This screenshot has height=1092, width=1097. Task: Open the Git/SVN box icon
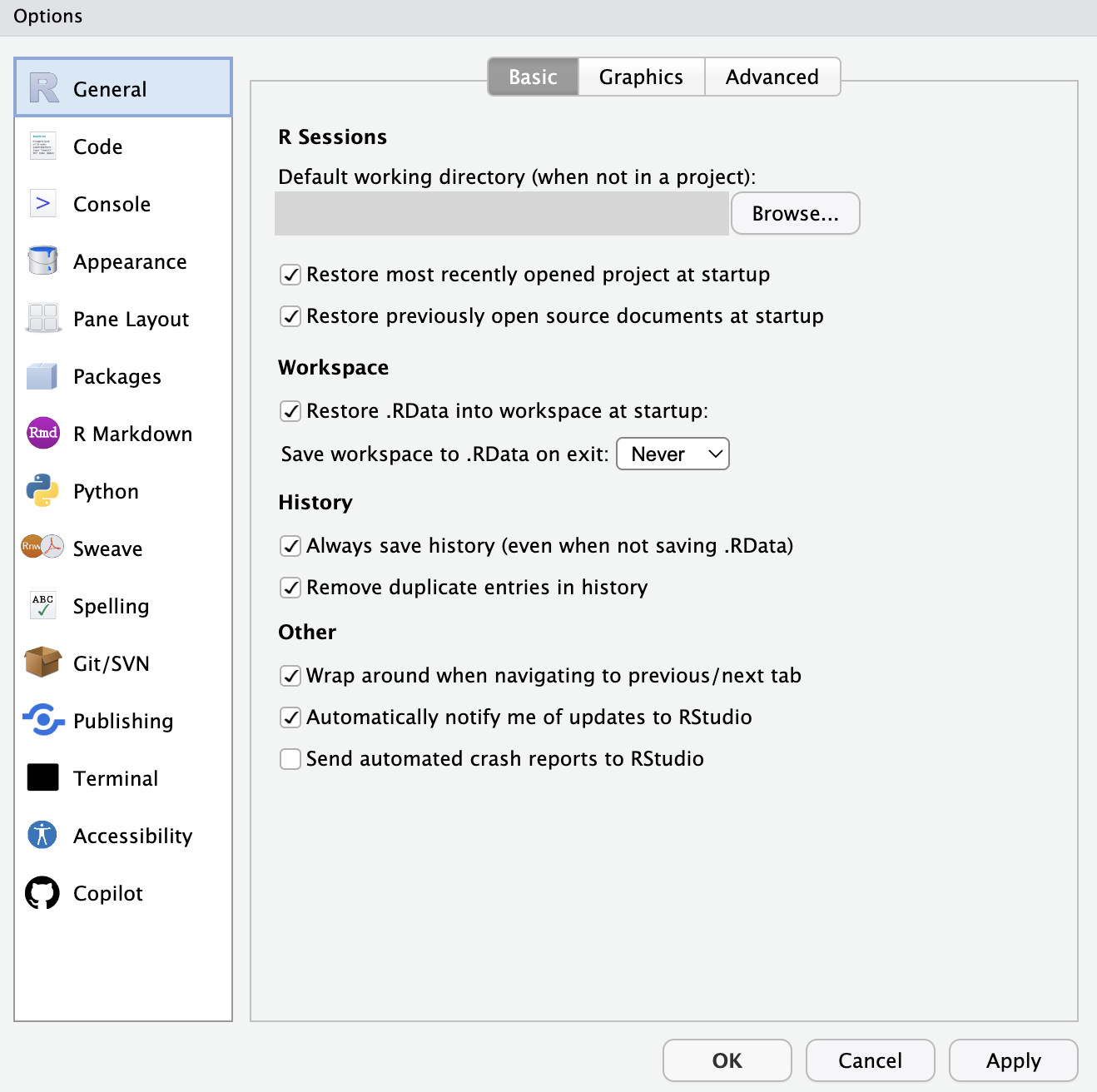pyautogui.click(x=42, y=663)
